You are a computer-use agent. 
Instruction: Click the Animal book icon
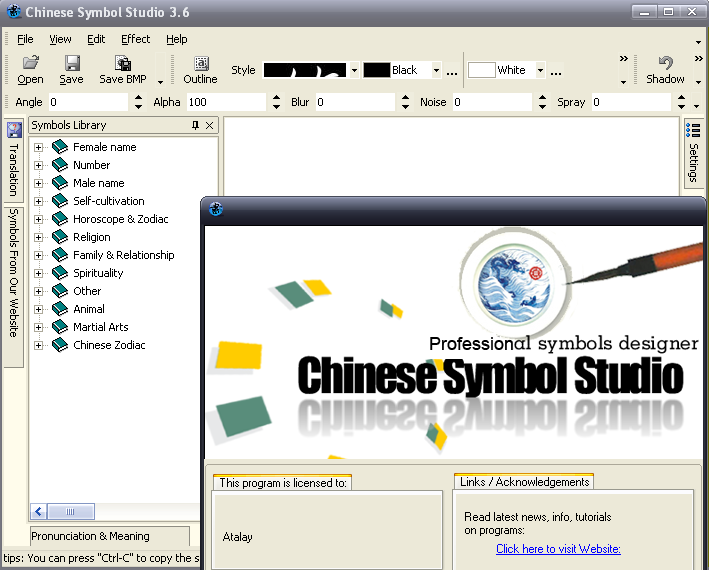click(x=60, y=309)
